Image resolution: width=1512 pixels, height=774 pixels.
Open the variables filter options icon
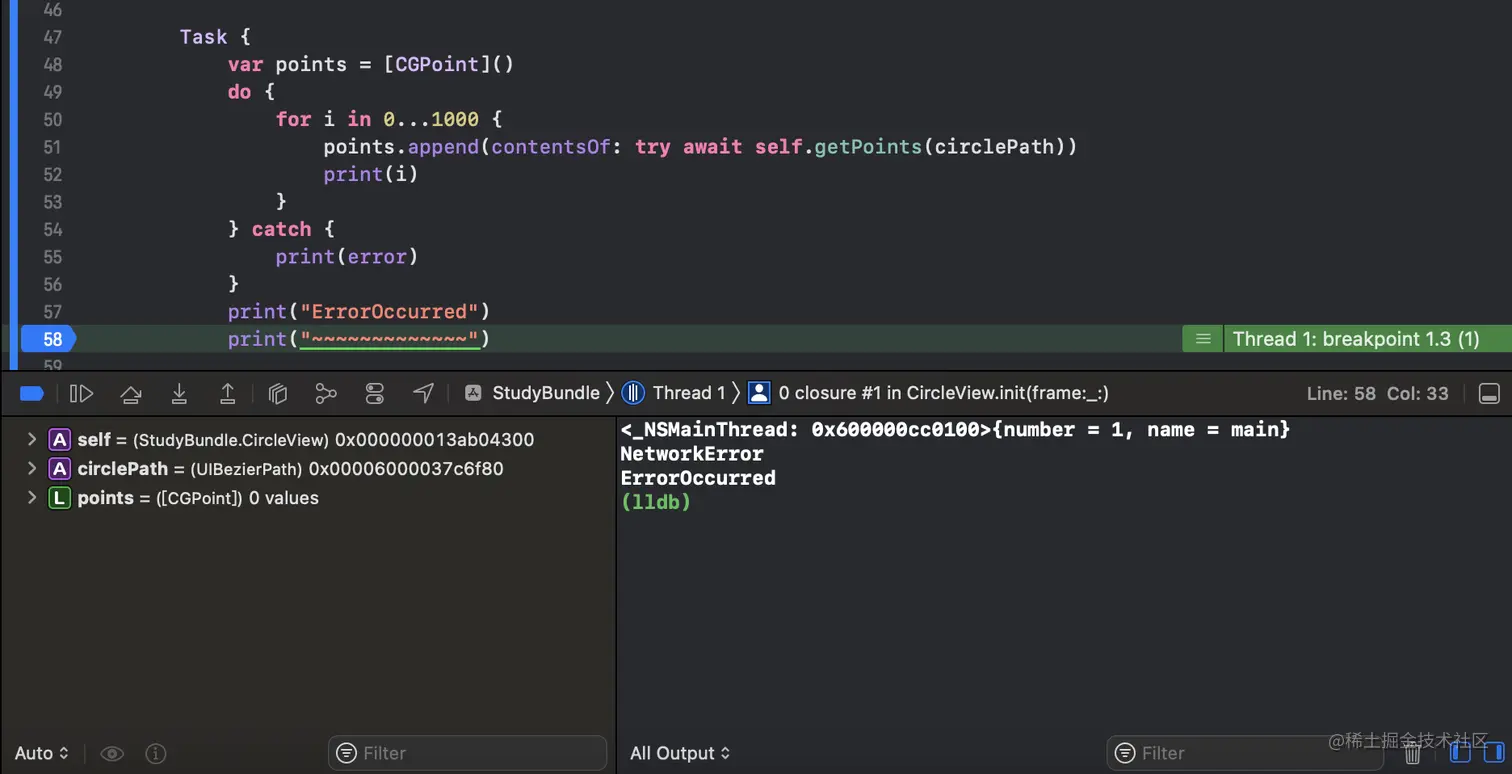coord(347,753)
